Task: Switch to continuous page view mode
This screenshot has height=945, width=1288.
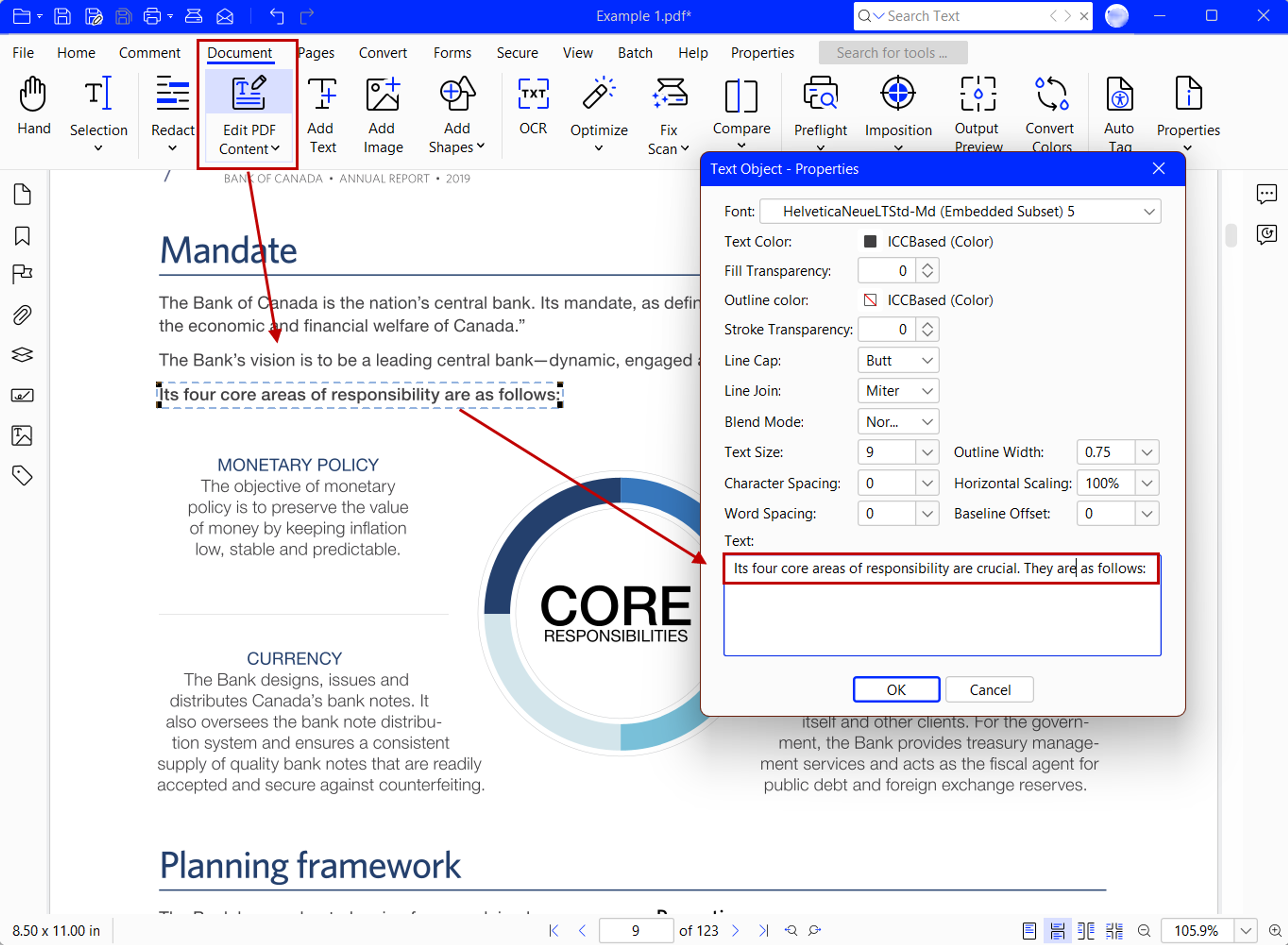Action: coord(1058,931)
